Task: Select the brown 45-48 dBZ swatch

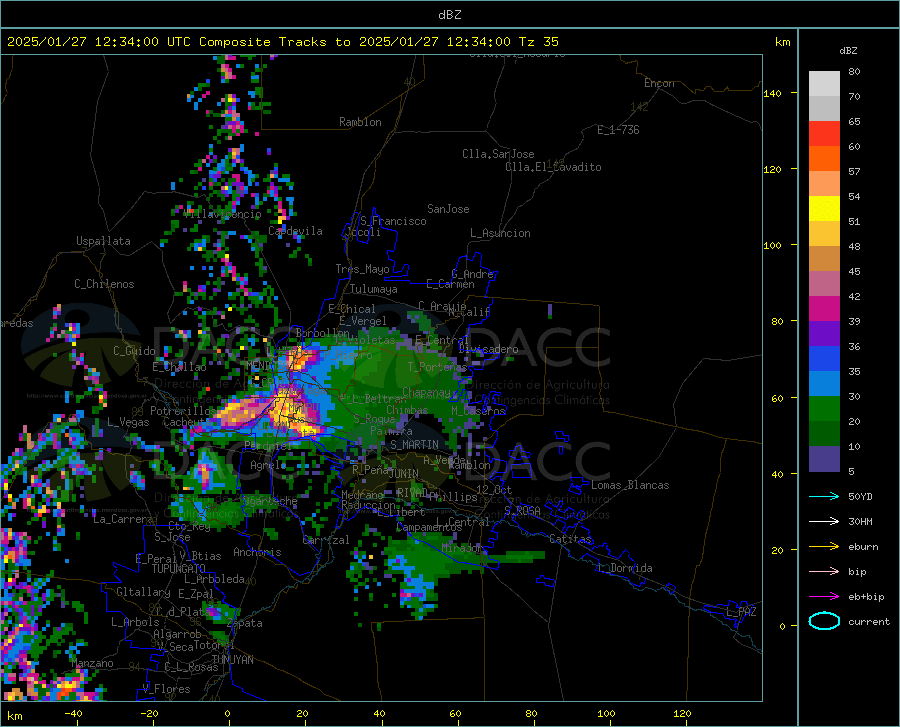Action: pyautogui.click(x=824, y=259)
